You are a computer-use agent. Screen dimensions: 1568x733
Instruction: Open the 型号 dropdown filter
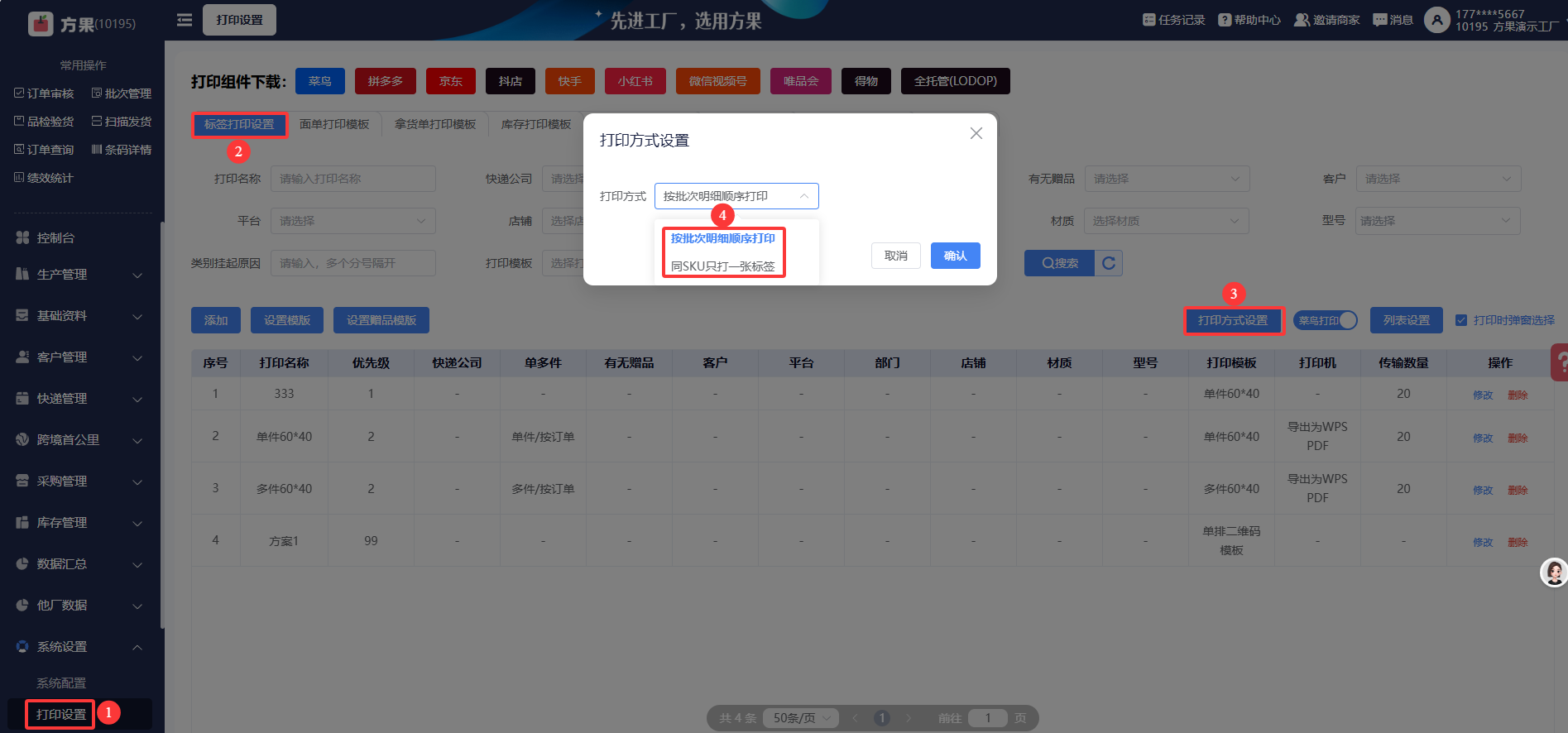coord(1438,221)
